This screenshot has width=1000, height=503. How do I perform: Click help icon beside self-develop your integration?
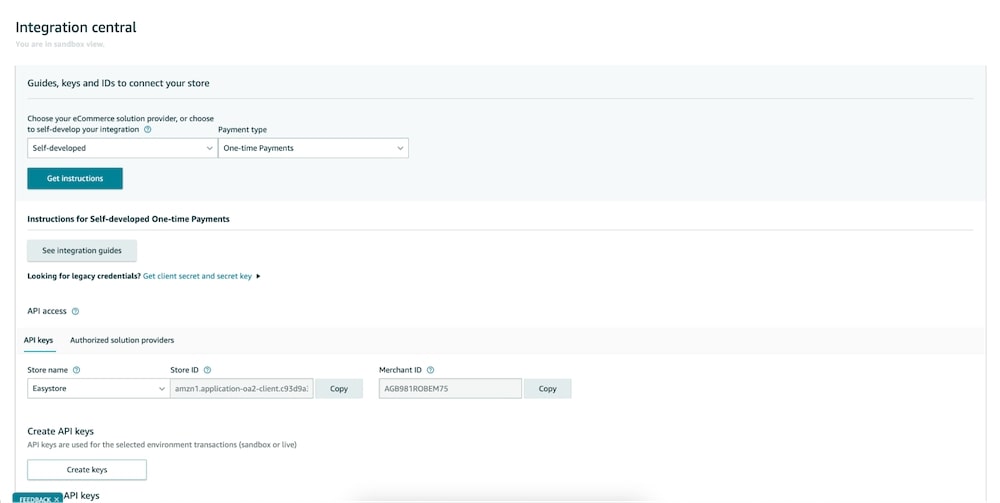pyautogui.click(x=148, y=129)
